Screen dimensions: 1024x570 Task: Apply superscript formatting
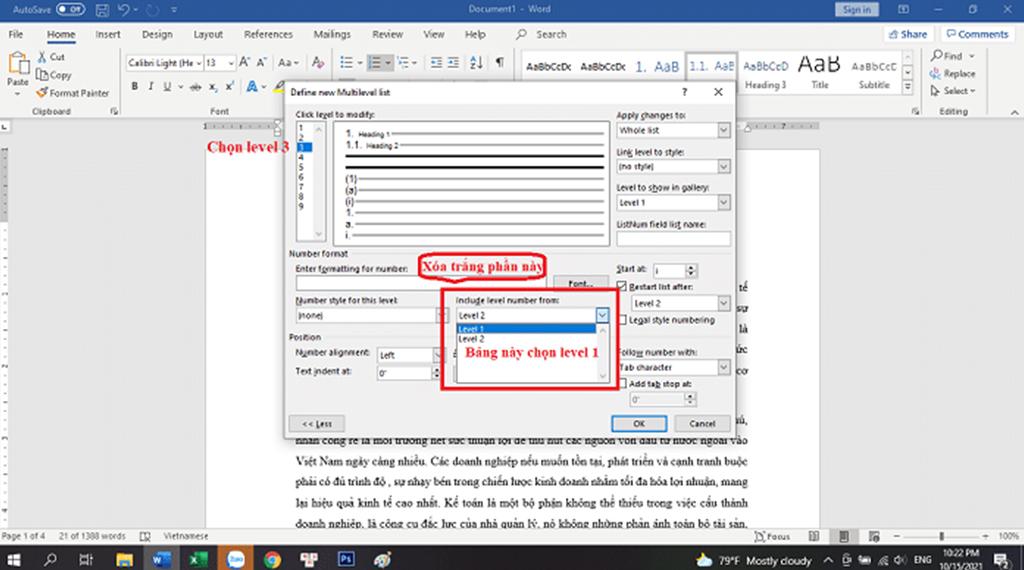coord(229,86)
